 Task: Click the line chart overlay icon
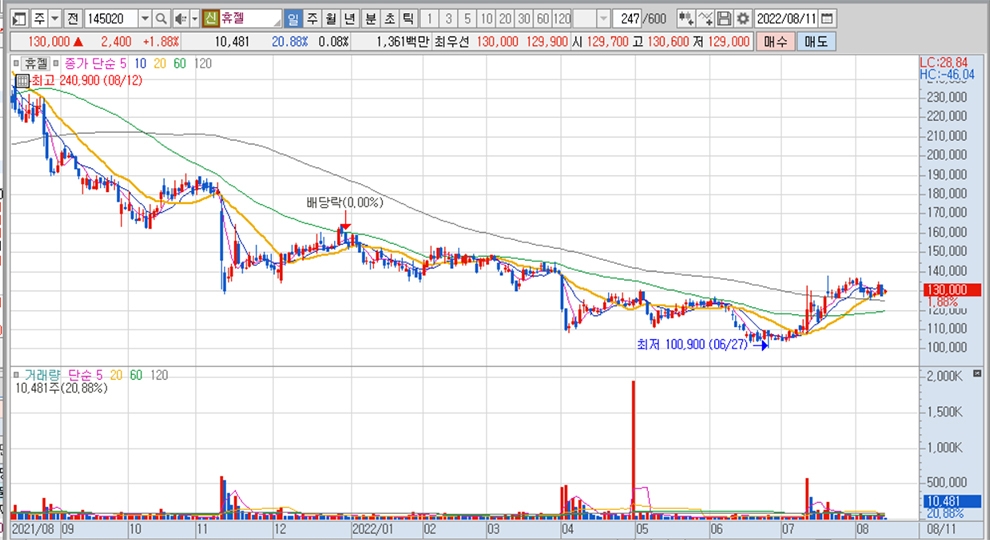(x=705, y=19)
